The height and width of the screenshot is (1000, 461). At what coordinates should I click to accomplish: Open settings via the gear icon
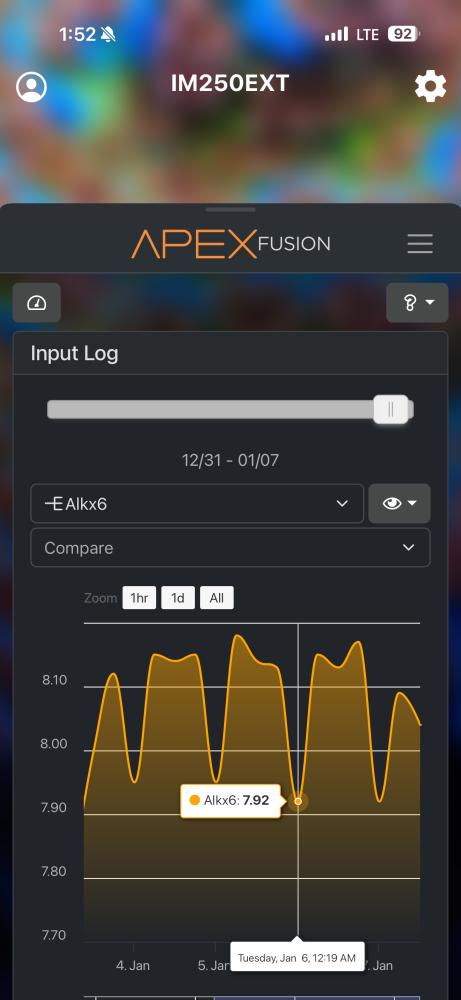click(x=430, y=86)
